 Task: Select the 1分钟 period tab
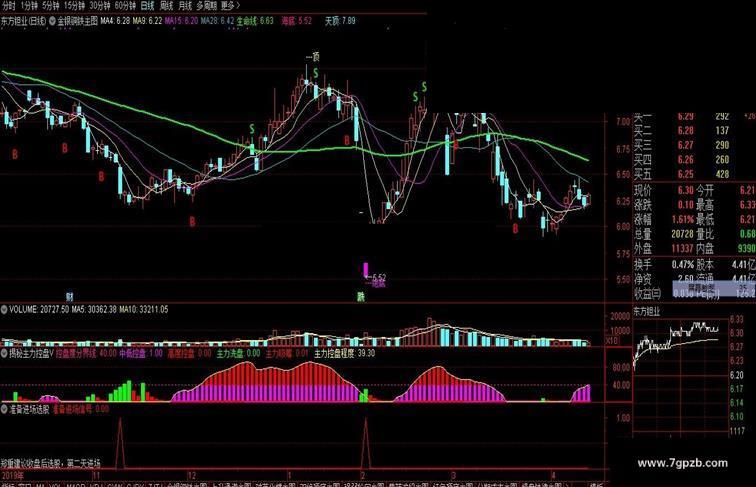pos(29,6)
